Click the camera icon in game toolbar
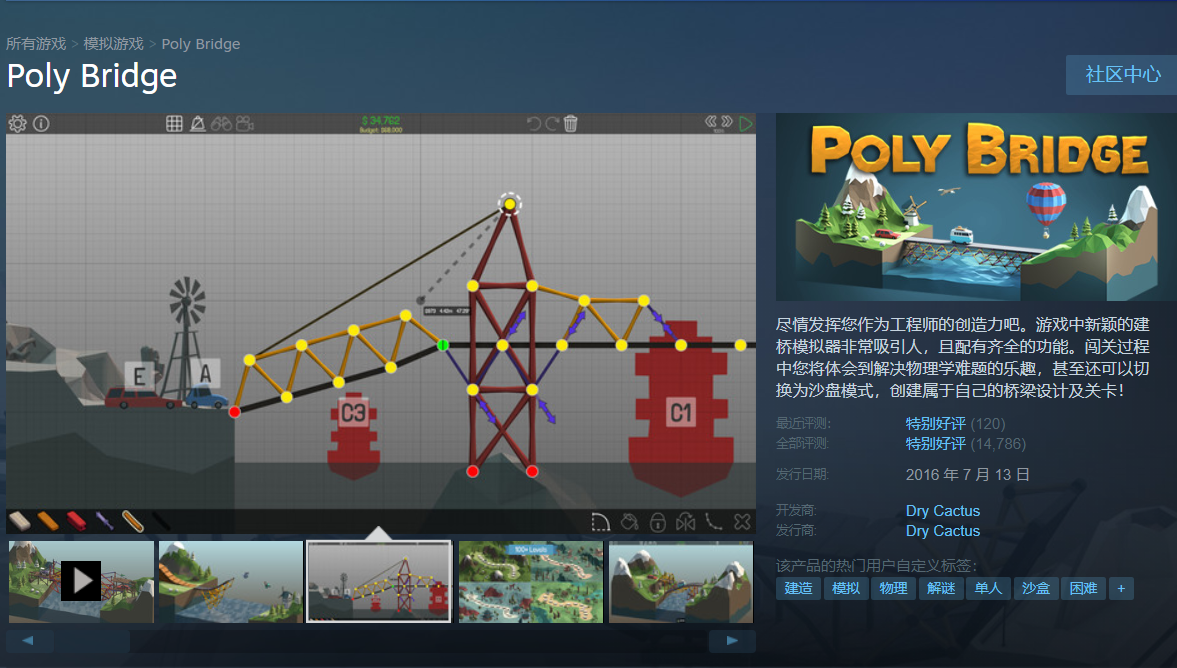1177x668 pixels. [x=245, y=124]
